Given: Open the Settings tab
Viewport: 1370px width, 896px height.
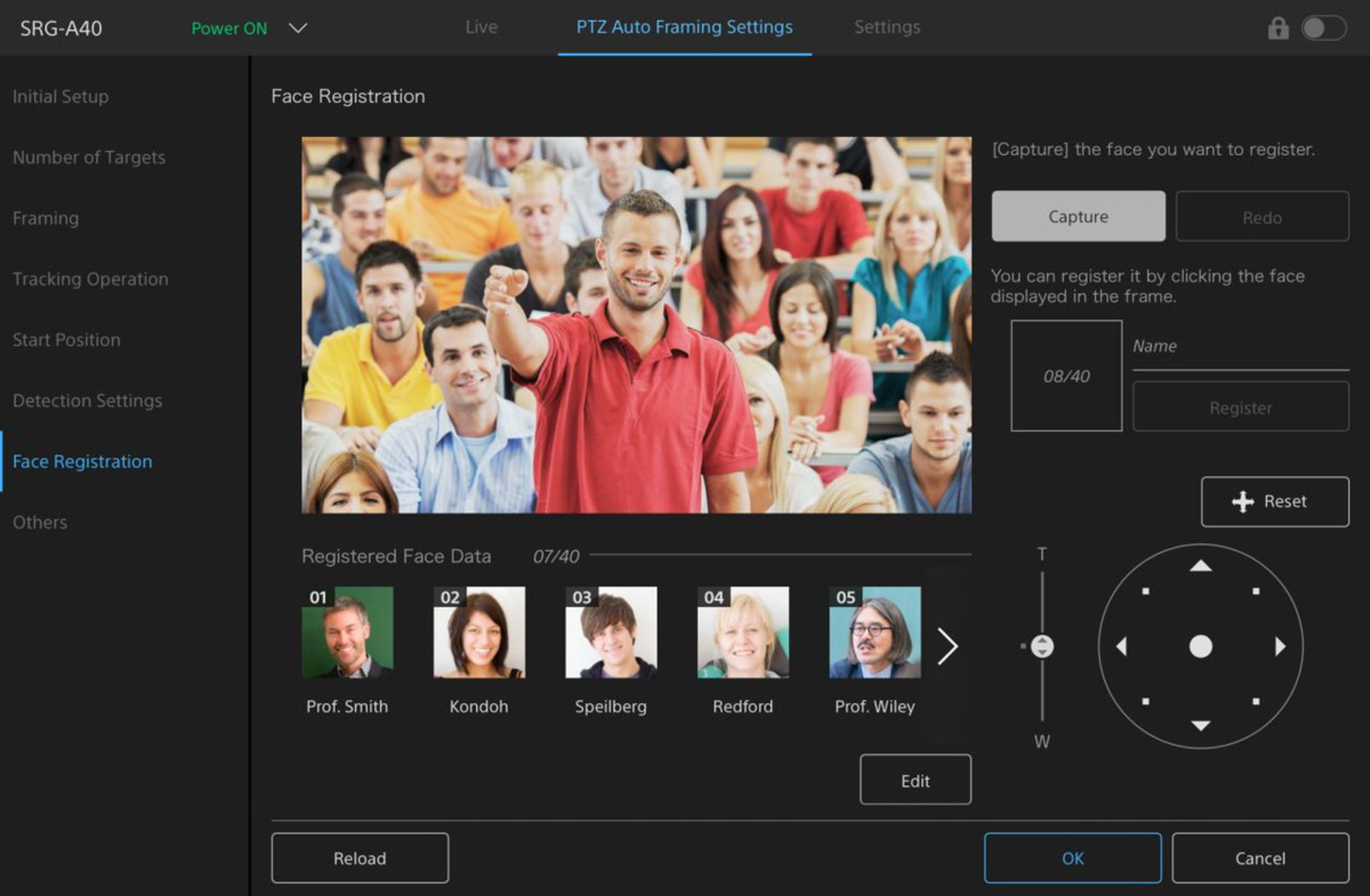Looking at the screenshot, I should (886, 28).
